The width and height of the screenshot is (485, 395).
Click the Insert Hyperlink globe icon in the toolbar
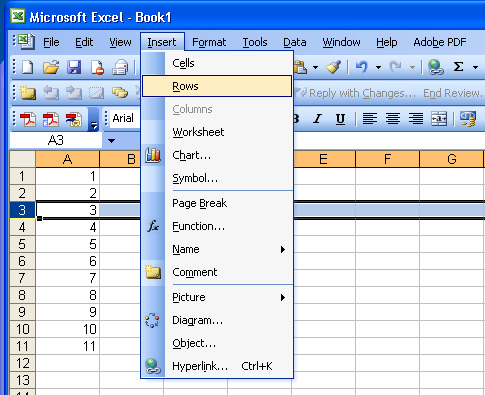coord(435,67)
